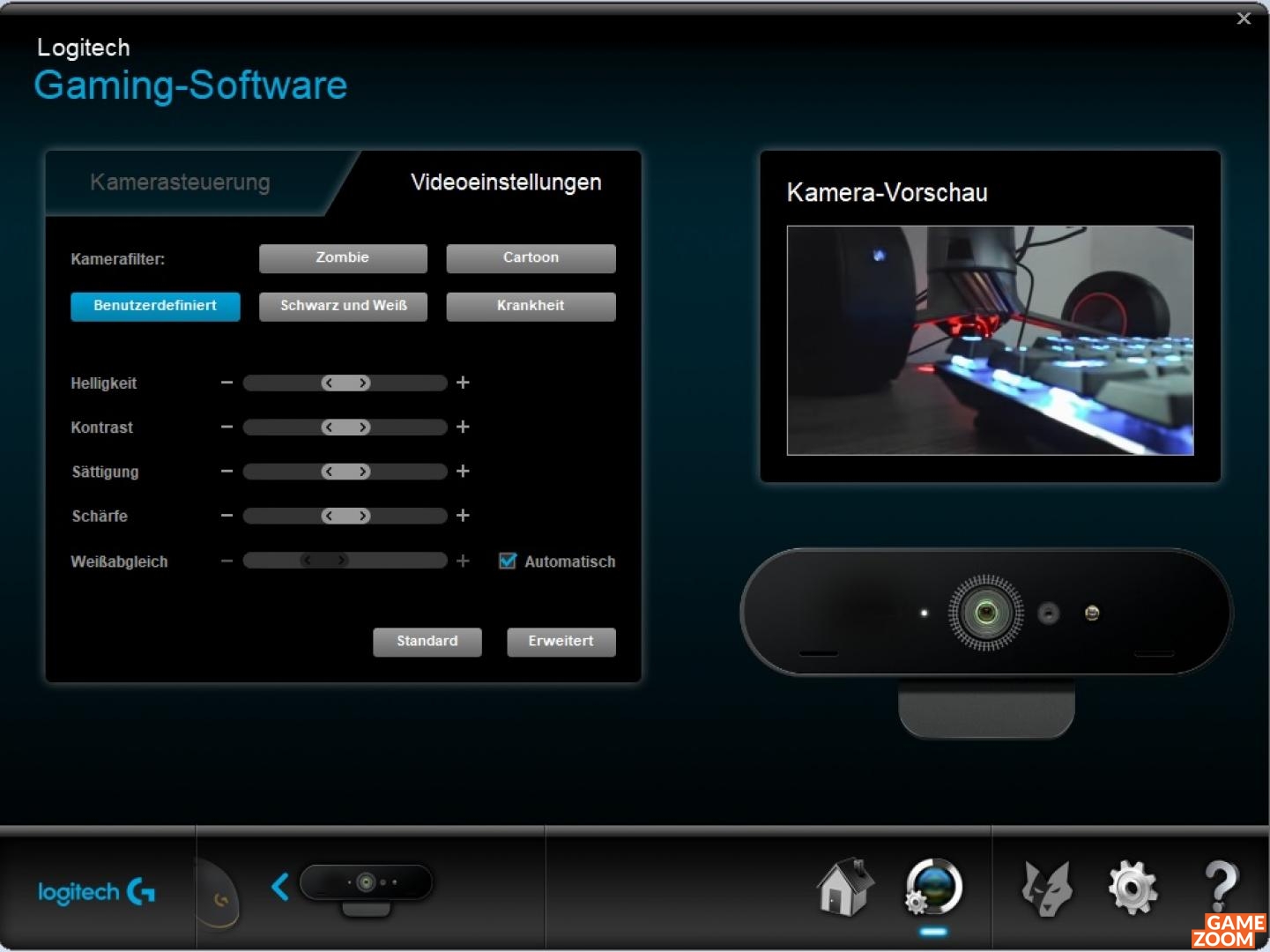Click the Gaming-Software title text
The image size is (1270, 952).
coord(190,85)
